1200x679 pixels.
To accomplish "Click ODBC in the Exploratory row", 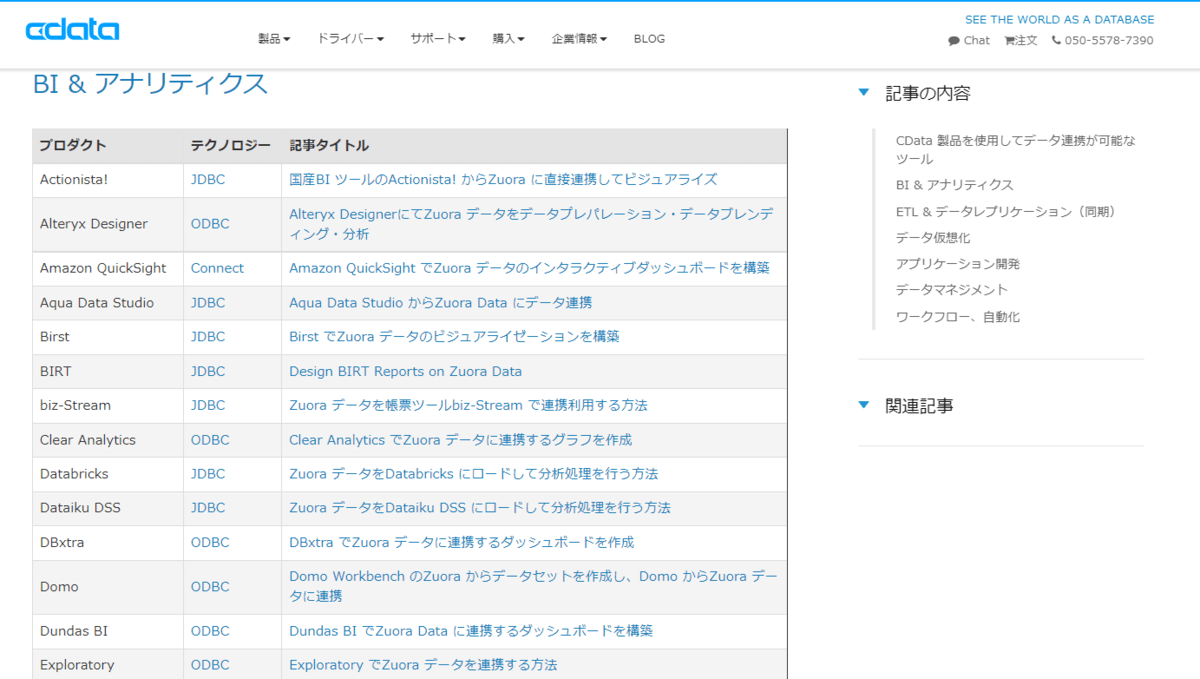I will coord(210,664).
